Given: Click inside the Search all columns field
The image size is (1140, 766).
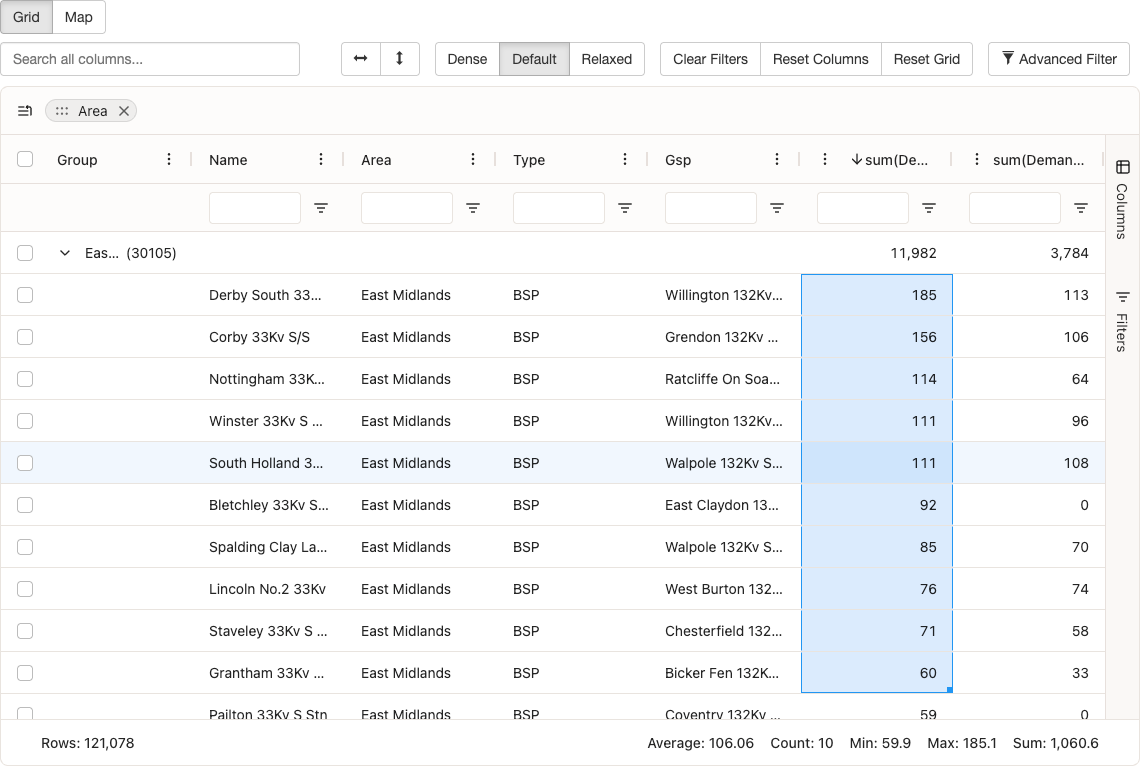Looking at the screenshot, I should 150,59.
